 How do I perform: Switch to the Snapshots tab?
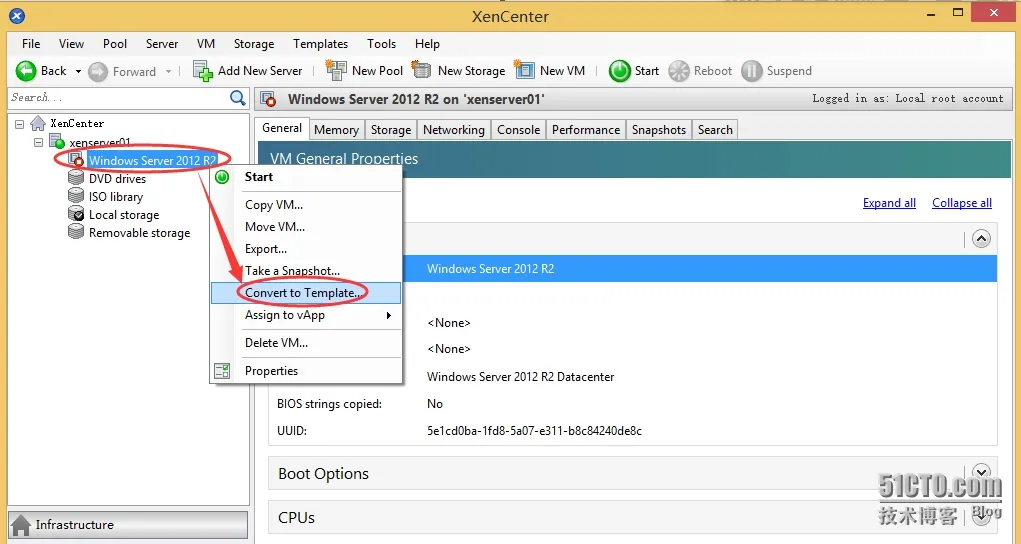pyautogui.click(x=659, y=130)
